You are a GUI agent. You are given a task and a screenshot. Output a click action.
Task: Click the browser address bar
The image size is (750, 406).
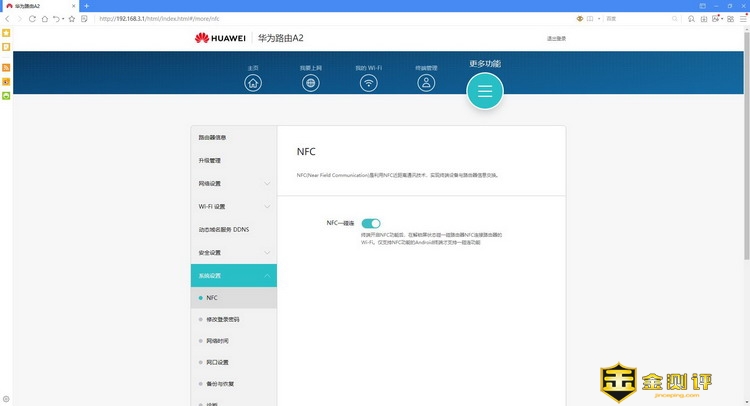(x=300, y=18)
